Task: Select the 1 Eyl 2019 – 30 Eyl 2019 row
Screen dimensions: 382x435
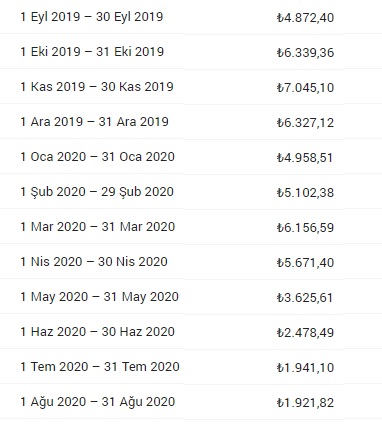Action: point(191,17)
